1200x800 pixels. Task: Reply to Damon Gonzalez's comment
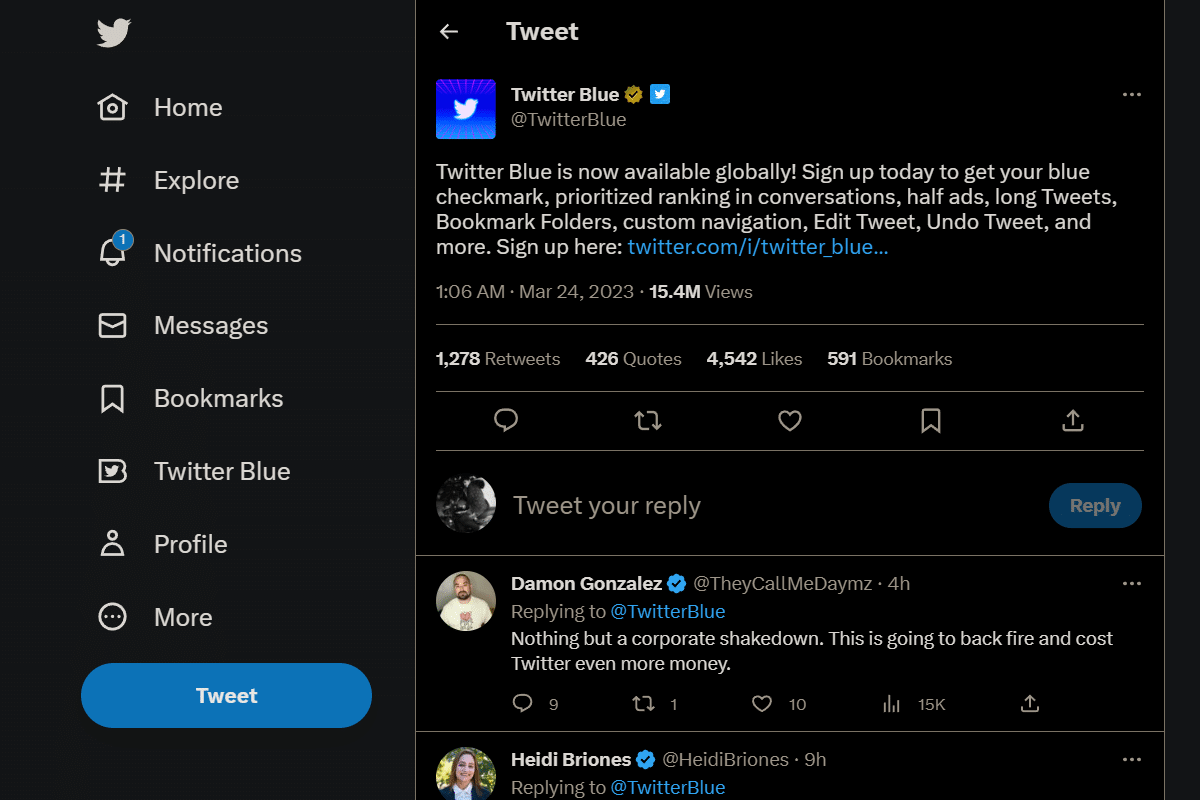coord(522,703)
